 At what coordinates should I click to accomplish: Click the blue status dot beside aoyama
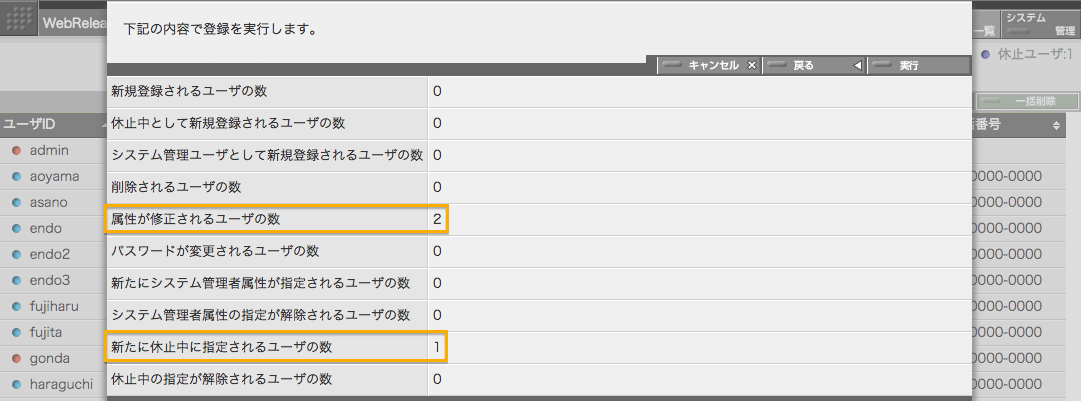point(17,176)
